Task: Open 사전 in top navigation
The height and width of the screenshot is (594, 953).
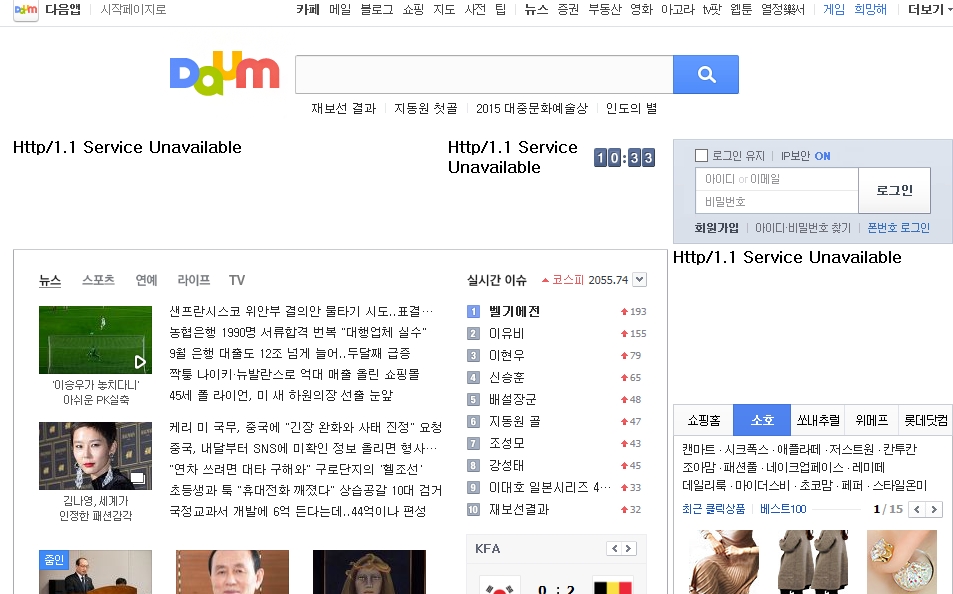Action: [x=475, y=10]
